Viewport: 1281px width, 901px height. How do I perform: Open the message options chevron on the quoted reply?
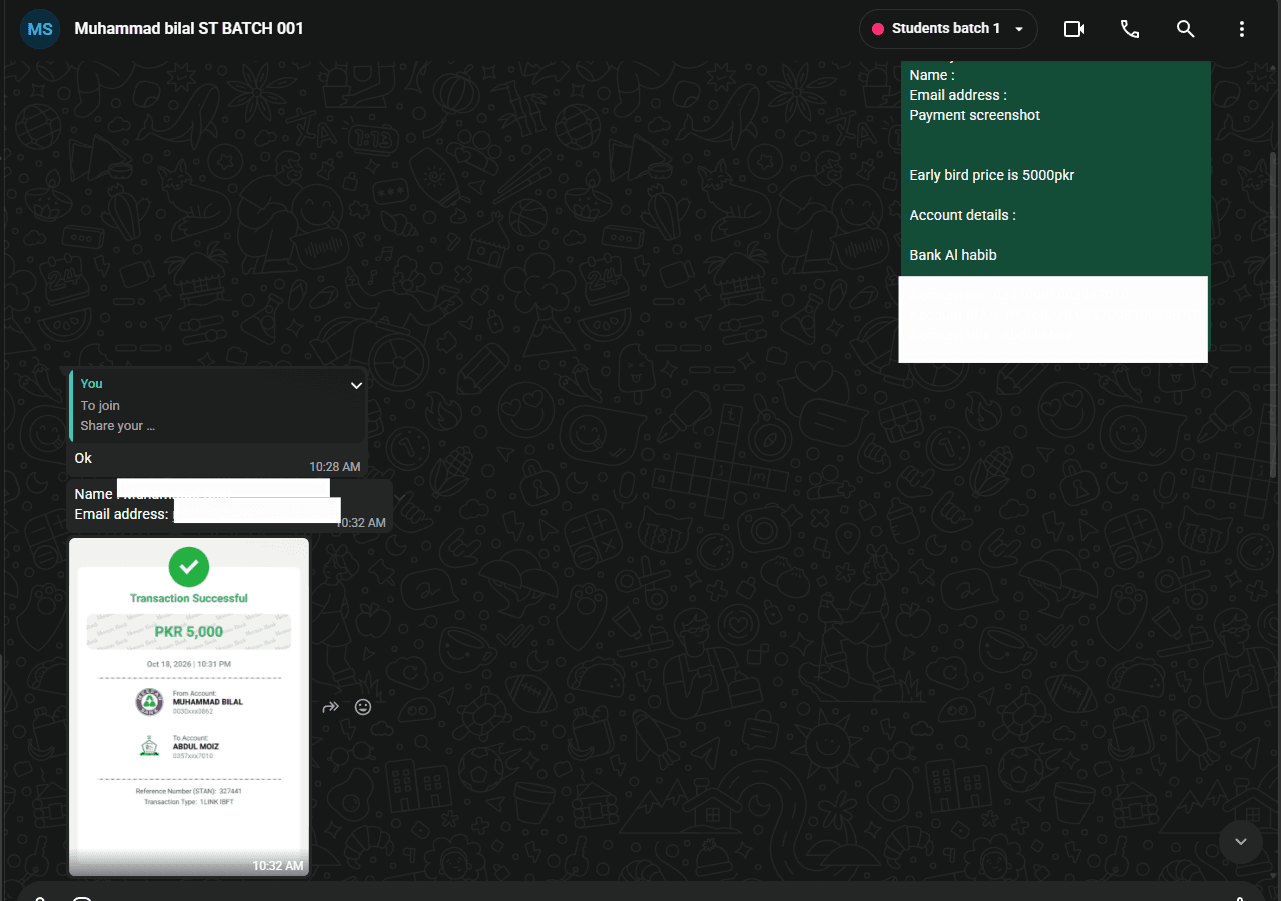click(356, 385)
